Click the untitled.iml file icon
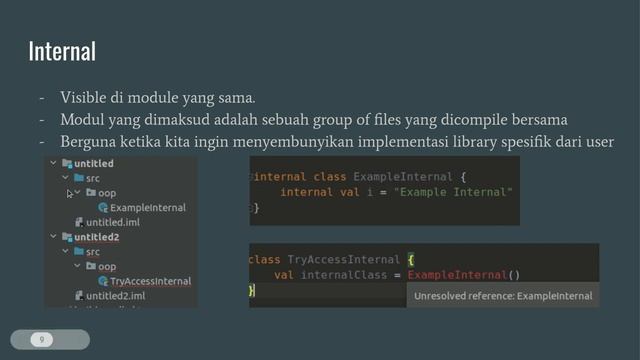 (x=79, y=222)
